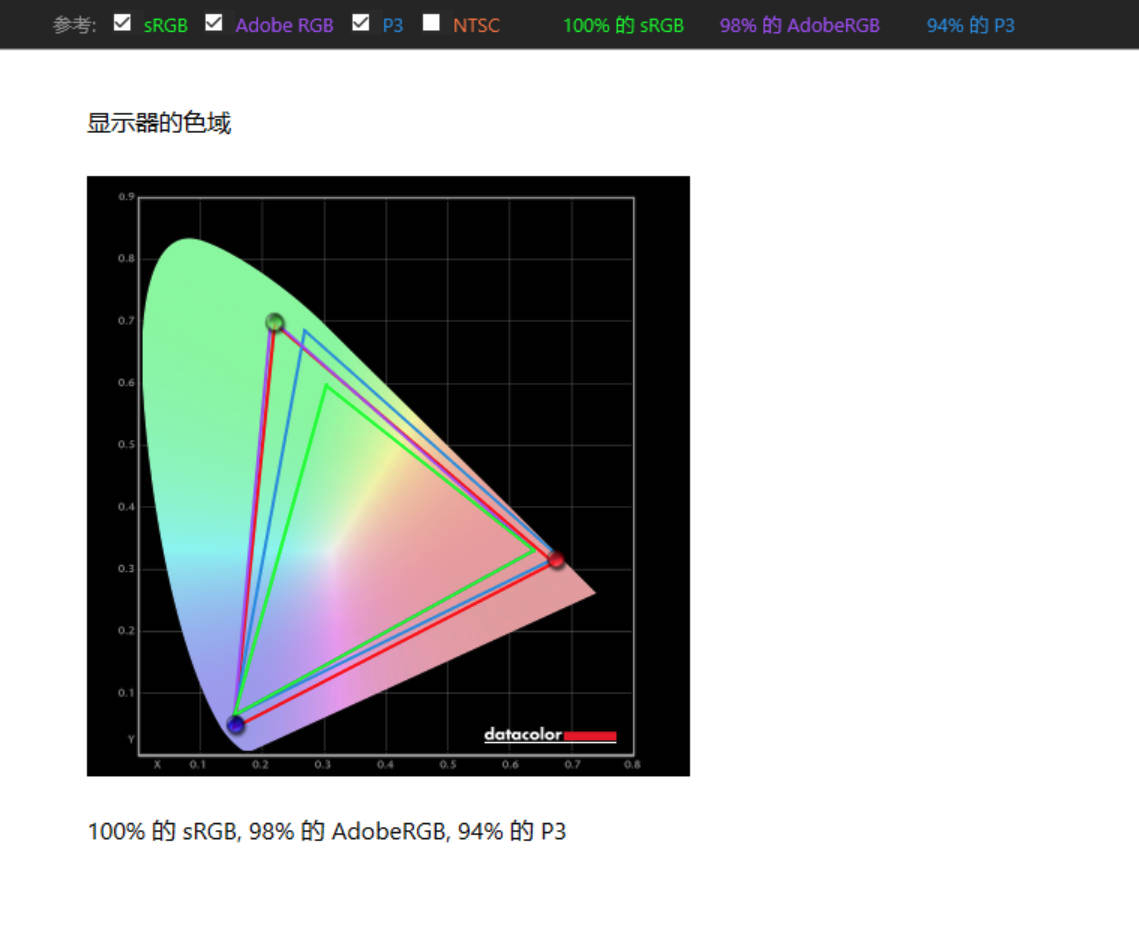Click the "显示器的色域" heading
1139x925 pixels.
point(159,123)
